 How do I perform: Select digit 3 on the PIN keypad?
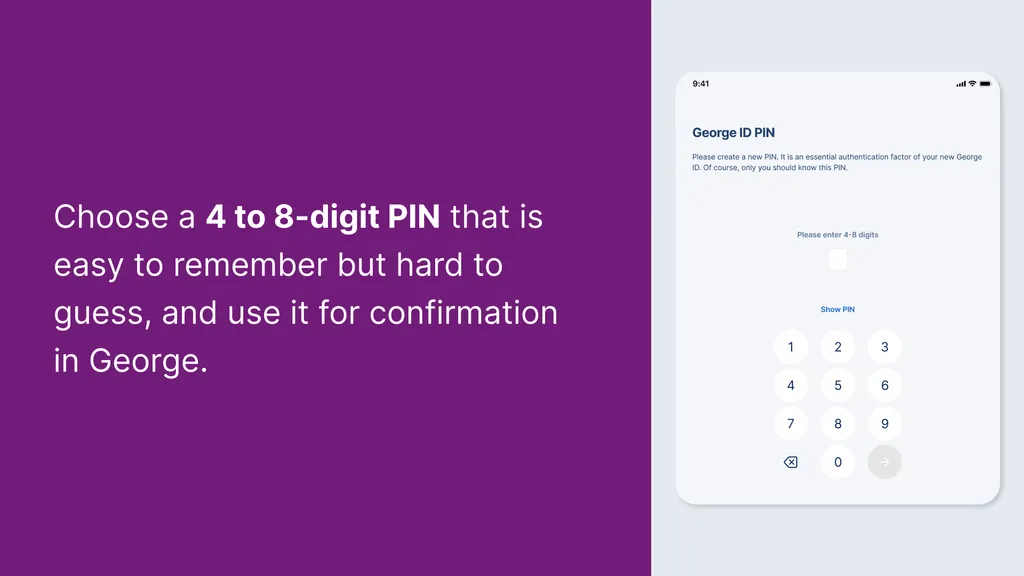(884, 346)
